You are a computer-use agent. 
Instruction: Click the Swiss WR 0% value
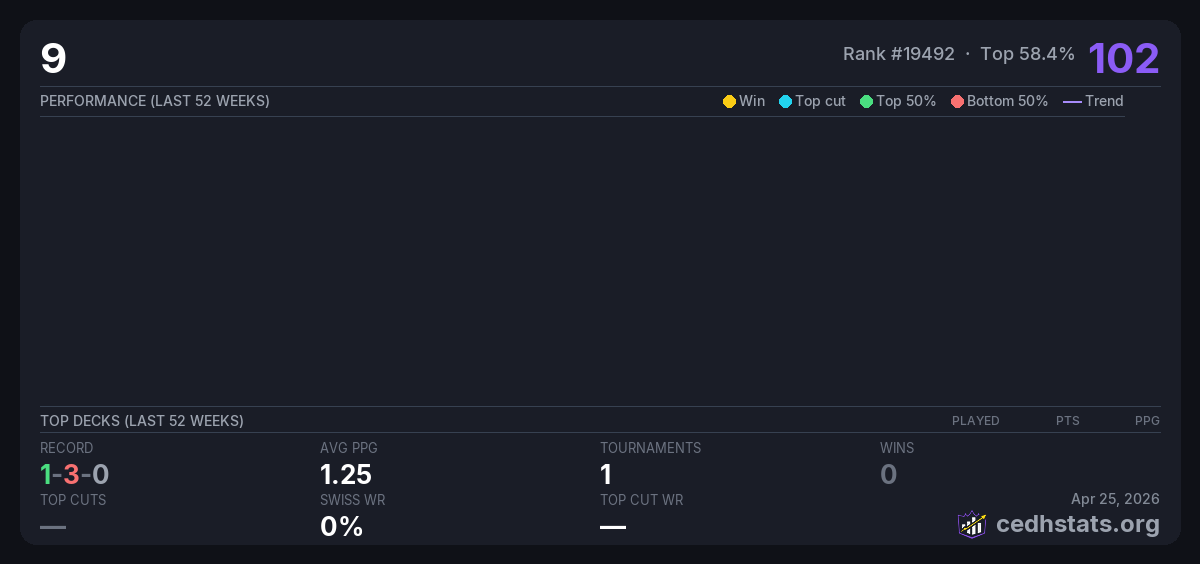click(x=341, y=526)
